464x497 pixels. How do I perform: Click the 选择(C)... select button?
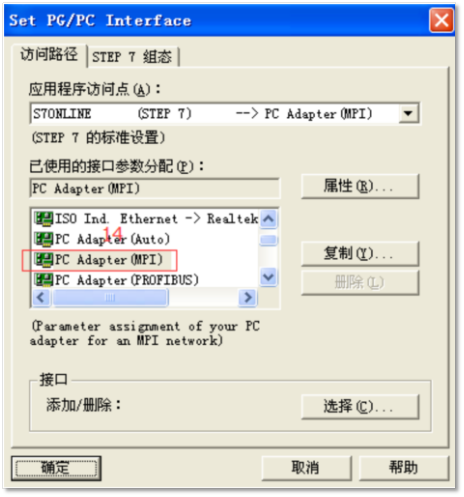pyautogui.click(x=360, y=406)
